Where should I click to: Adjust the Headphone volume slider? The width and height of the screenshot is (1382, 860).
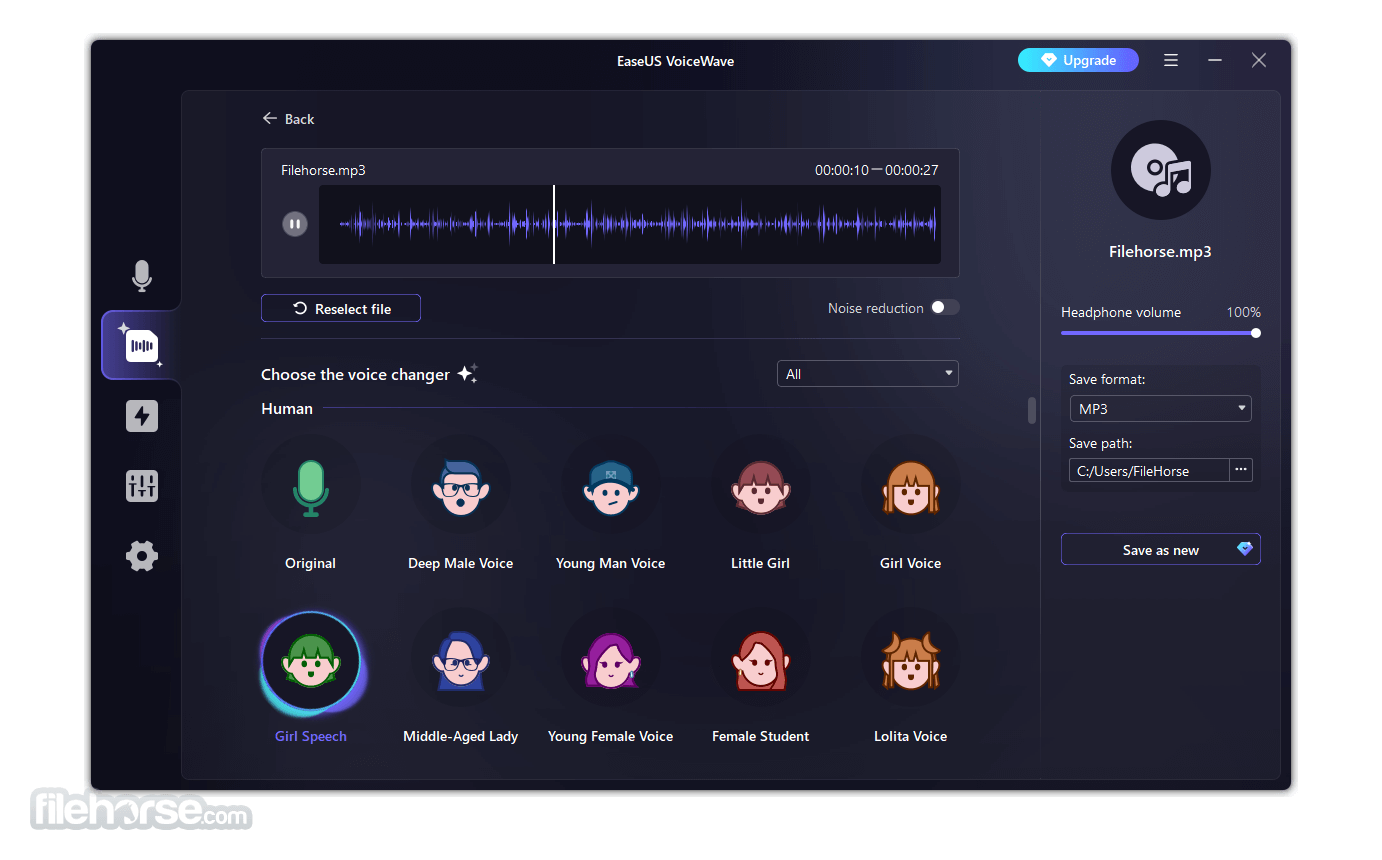click(1159, 333)
